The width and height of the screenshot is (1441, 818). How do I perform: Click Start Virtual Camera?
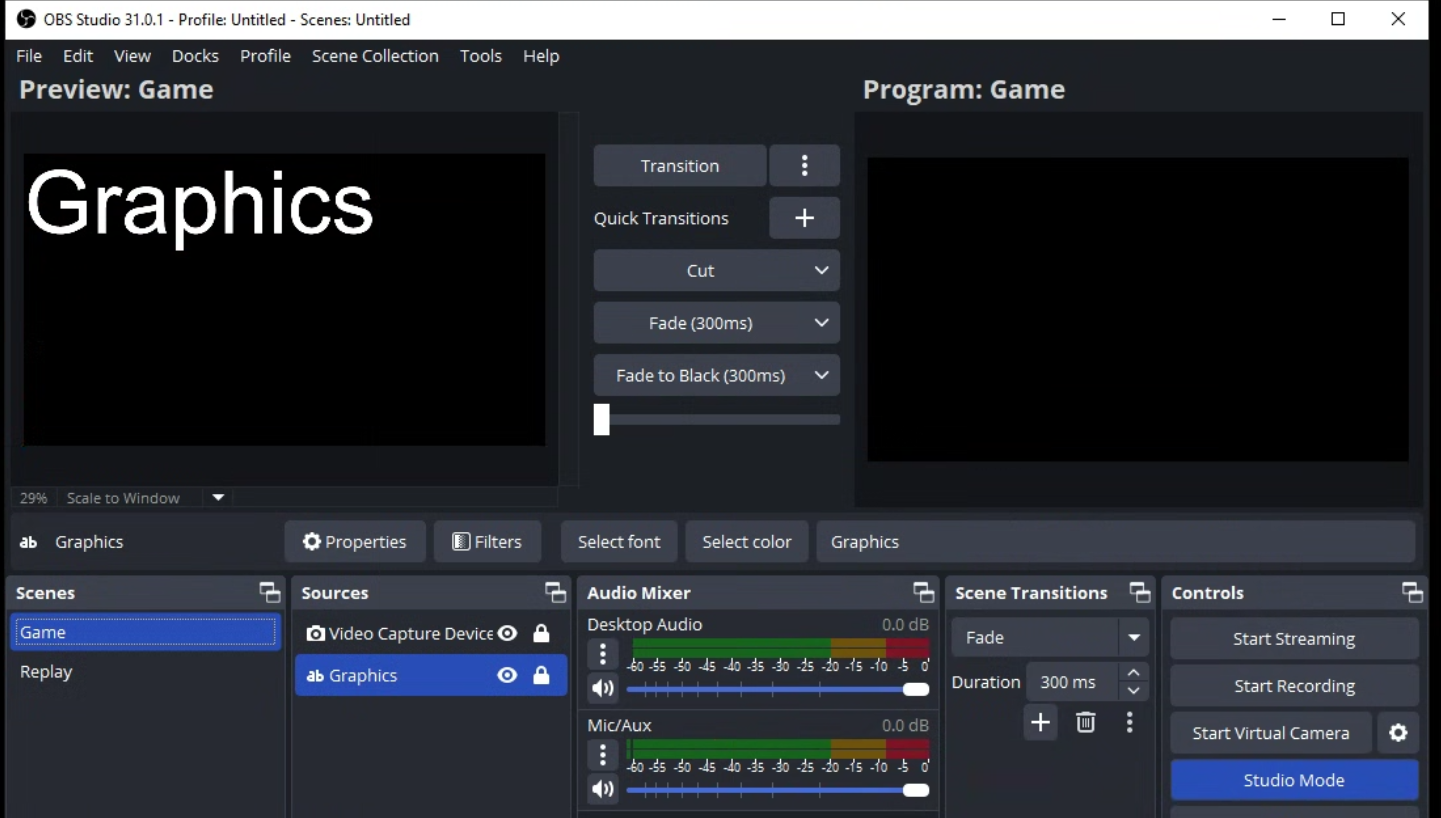coord(1270,733)
